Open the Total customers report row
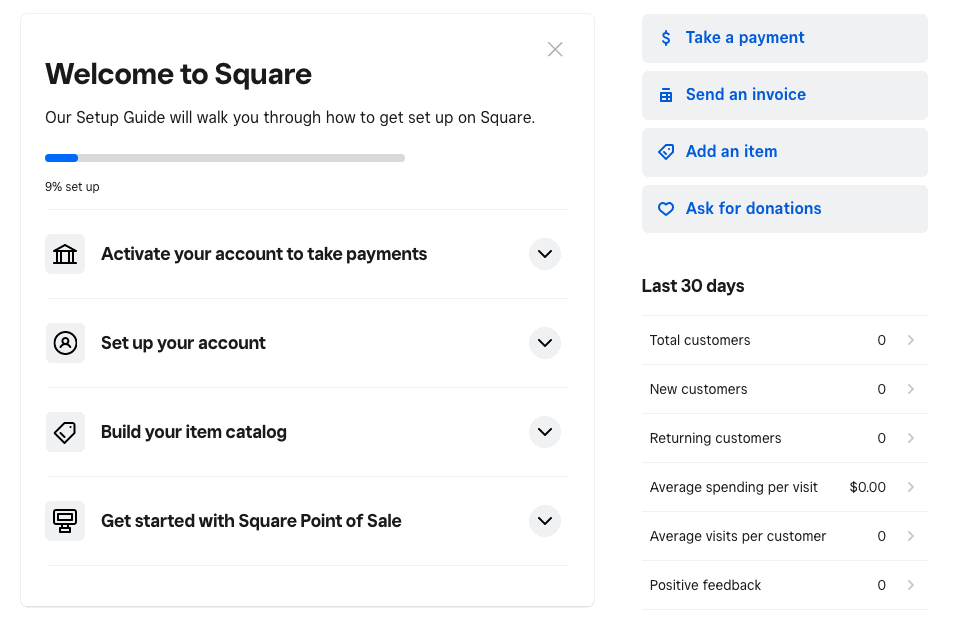Screen dimensions: 964x617 pos(784,340)
